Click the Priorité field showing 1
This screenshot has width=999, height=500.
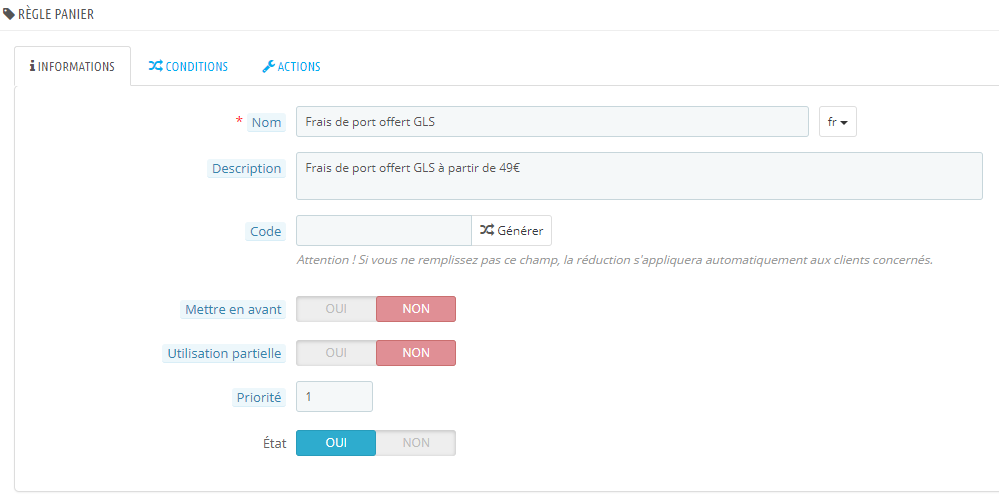(x=334, y=397)
